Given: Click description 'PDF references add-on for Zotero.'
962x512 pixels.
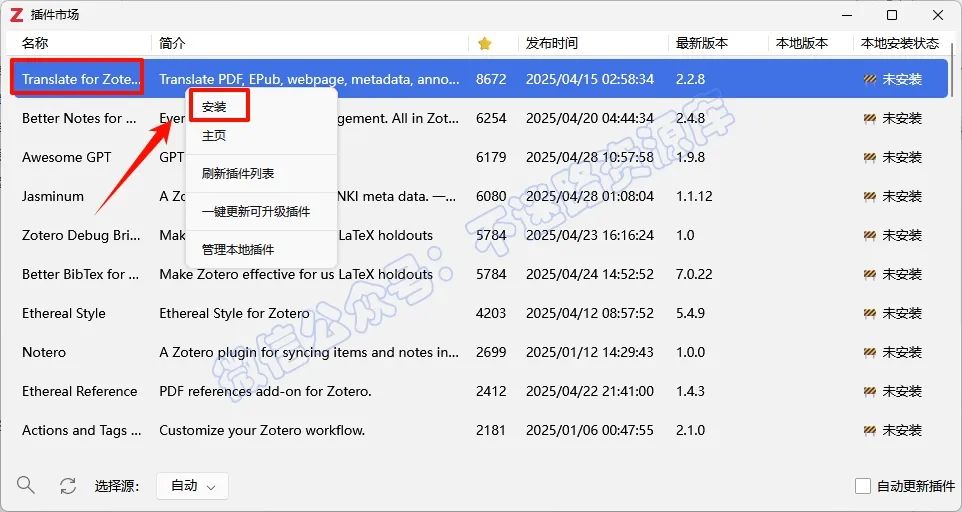Looking at the screenshot, I should point(265,391).
